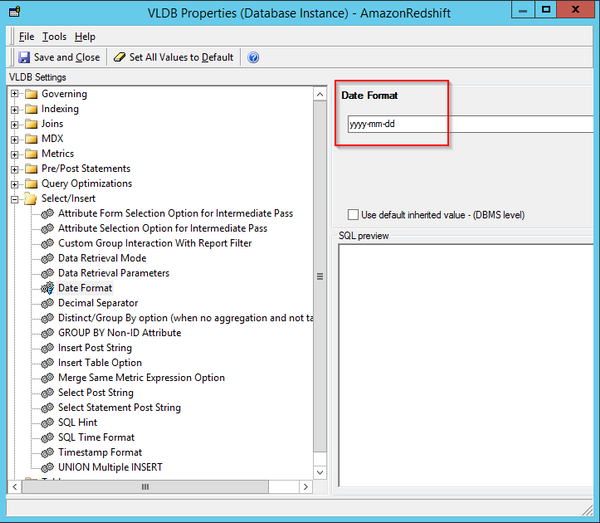The image size is (600, 523).
Task: Expand the Joins tree node
Action: tap(15, 124)
